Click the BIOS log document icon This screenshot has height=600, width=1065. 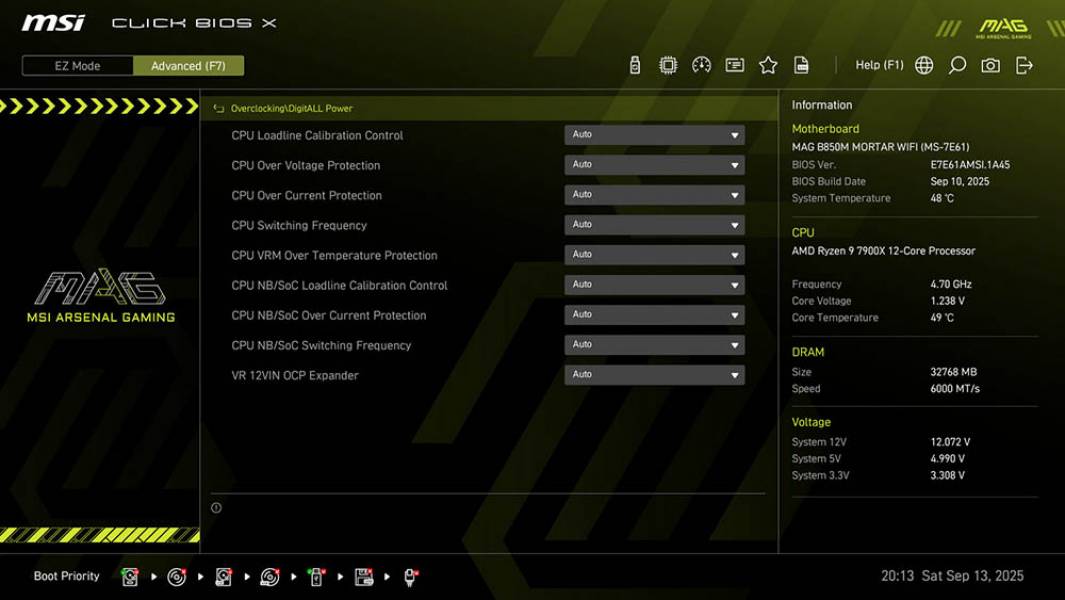point(803,63)
